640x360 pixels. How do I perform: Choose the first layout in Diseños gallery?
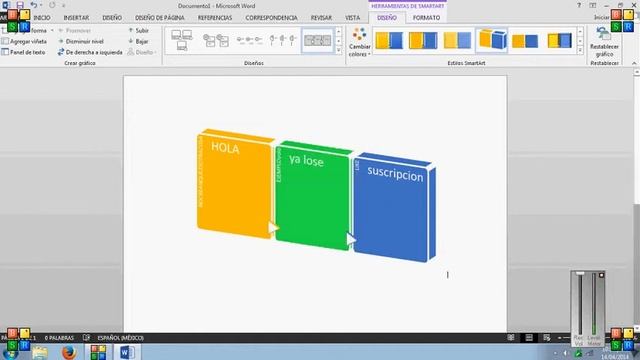coord(182,40)
